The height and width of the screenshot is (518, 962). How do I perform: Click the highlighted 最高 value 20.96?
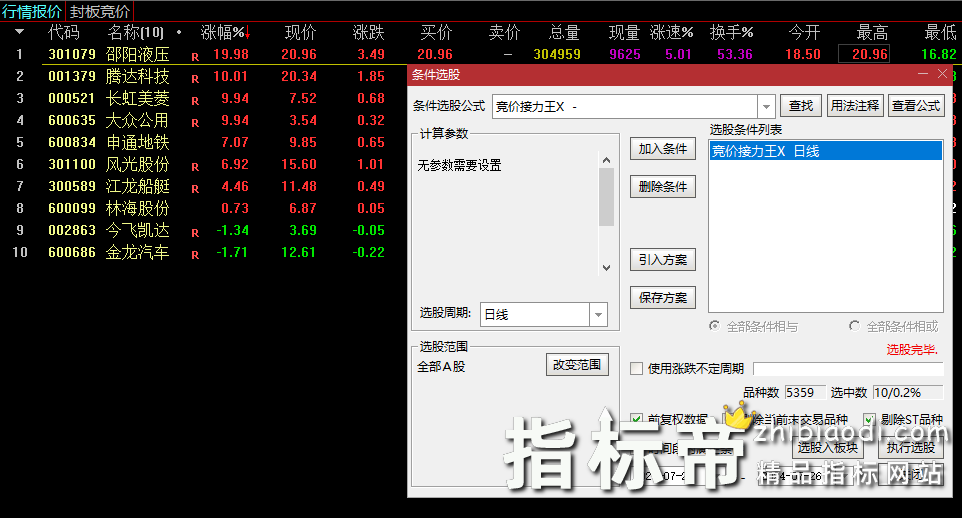click(863, 54)
